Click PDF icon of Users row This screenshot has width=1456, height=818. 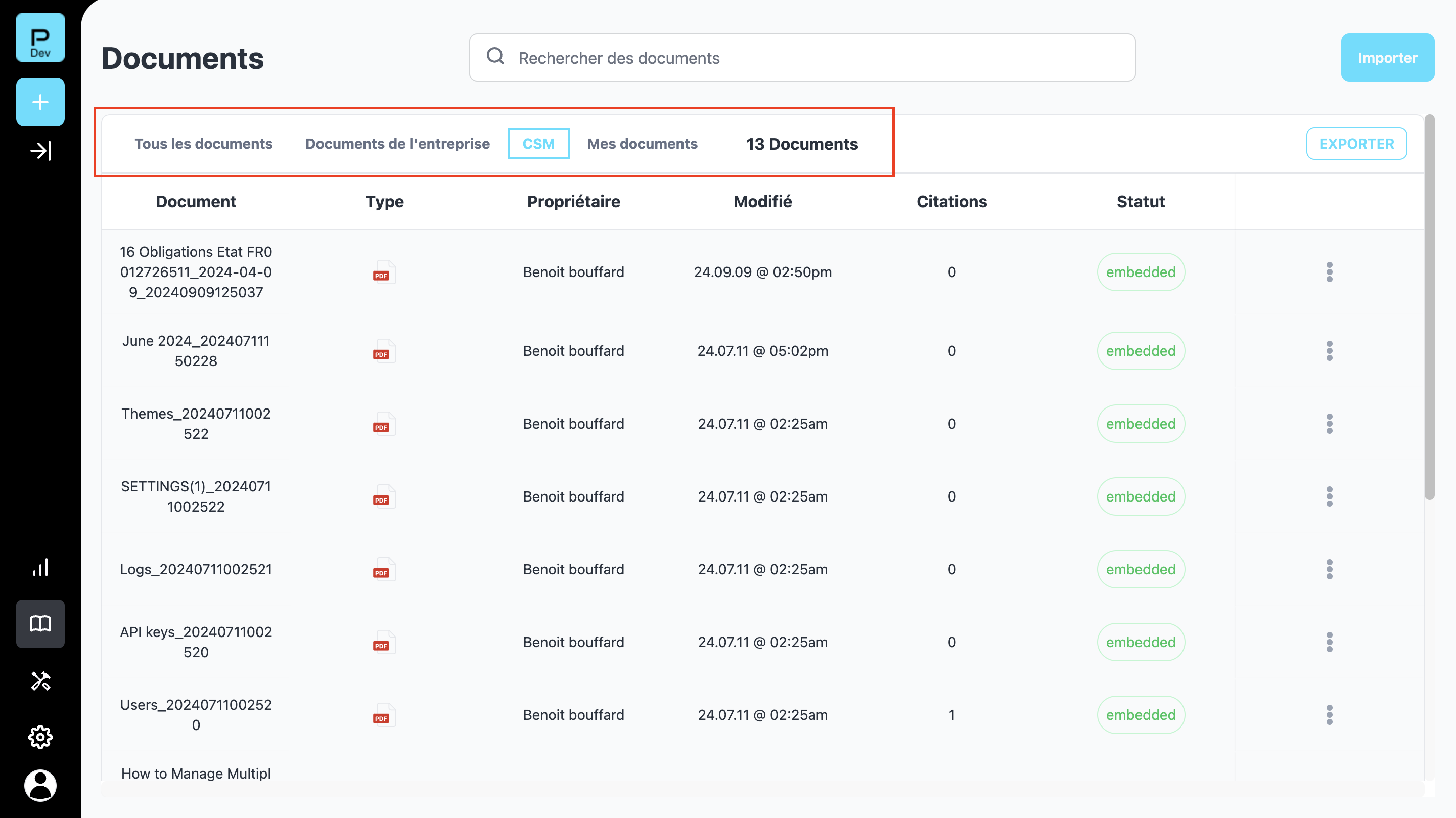click(384, 714)
